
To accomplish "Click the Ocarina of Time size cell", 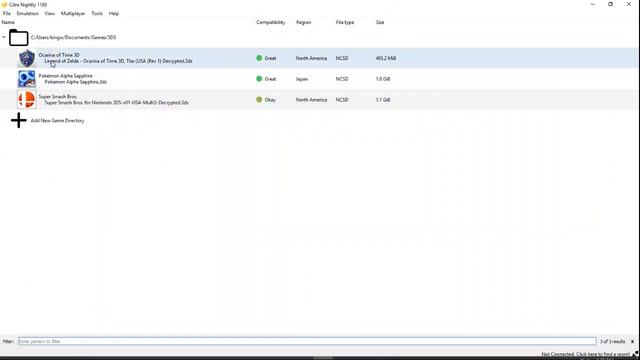I will tap(386, 58).
